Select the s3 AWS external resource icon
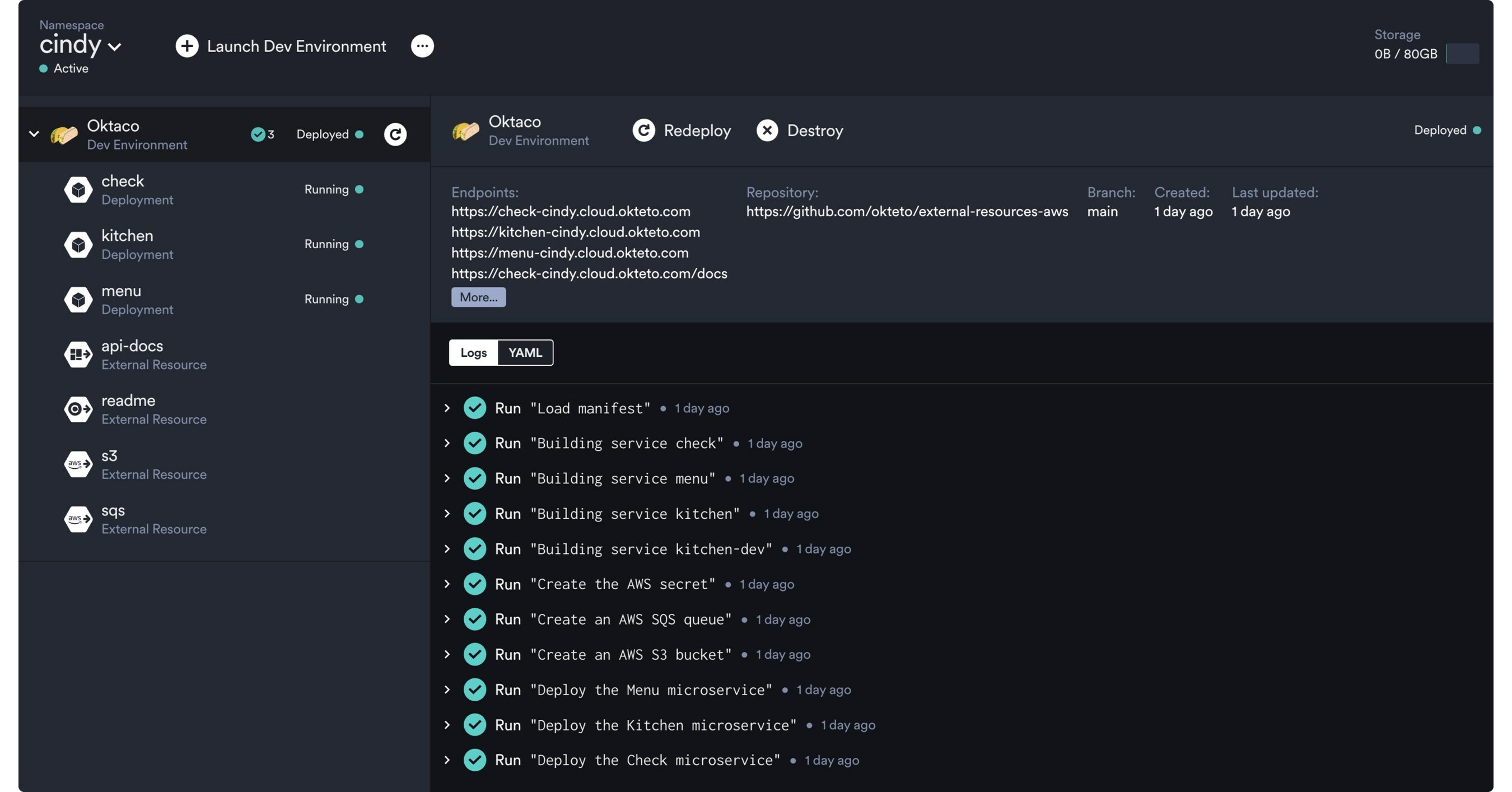1512x792 pixels. [x=78, y=464]
